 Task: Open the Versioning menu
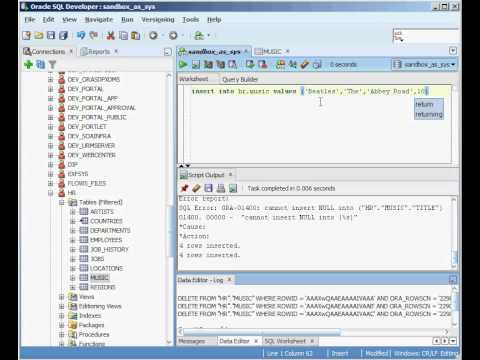click(158, 20)
